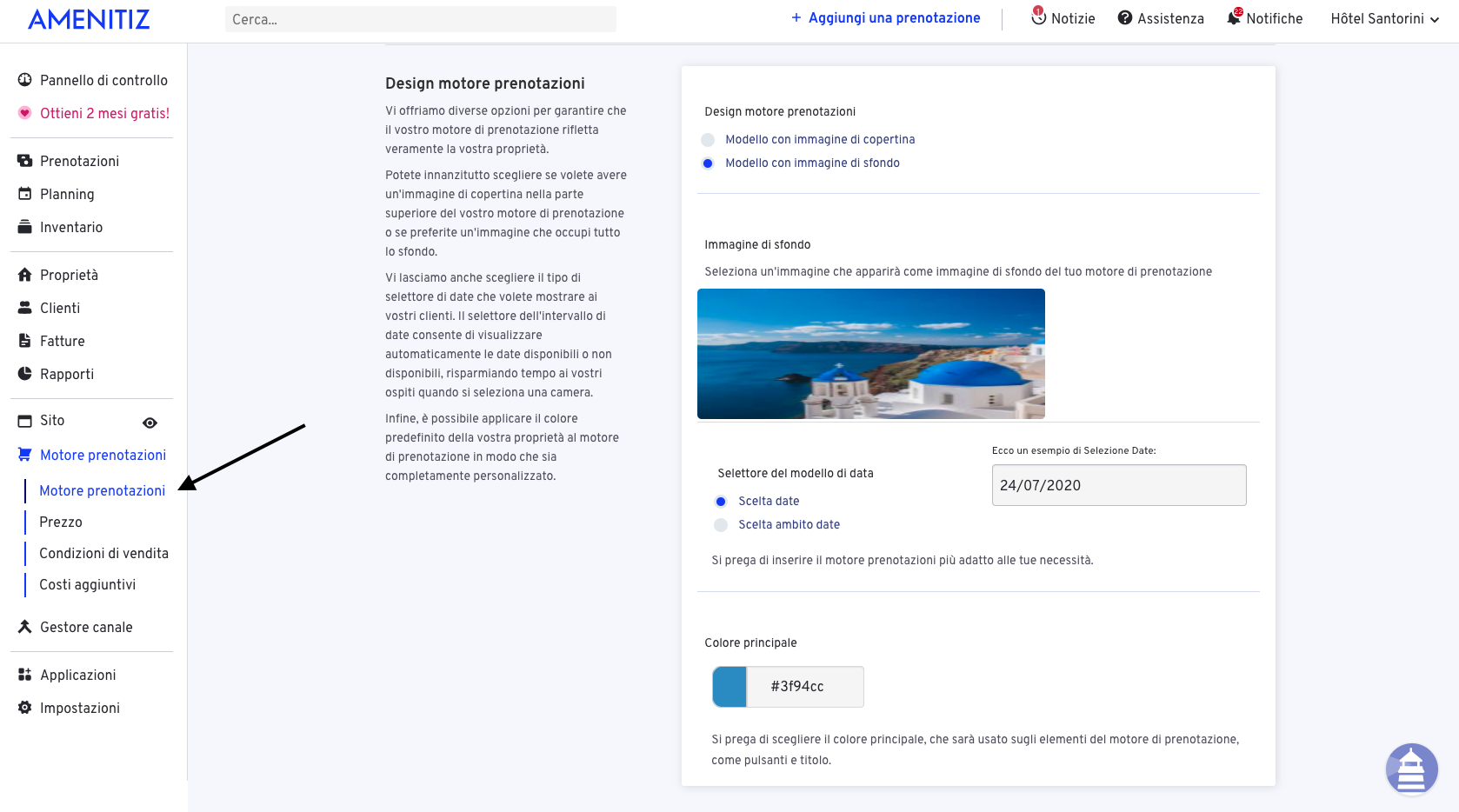Select Modello con immagine di copertina radio

pos(708,140)
